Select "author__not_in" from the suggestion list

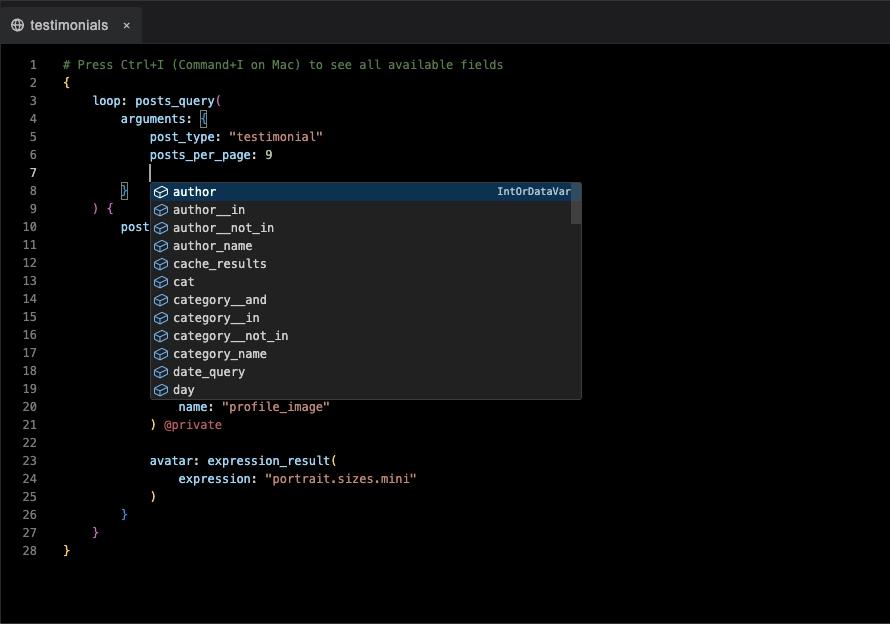[x=221, y=227]
